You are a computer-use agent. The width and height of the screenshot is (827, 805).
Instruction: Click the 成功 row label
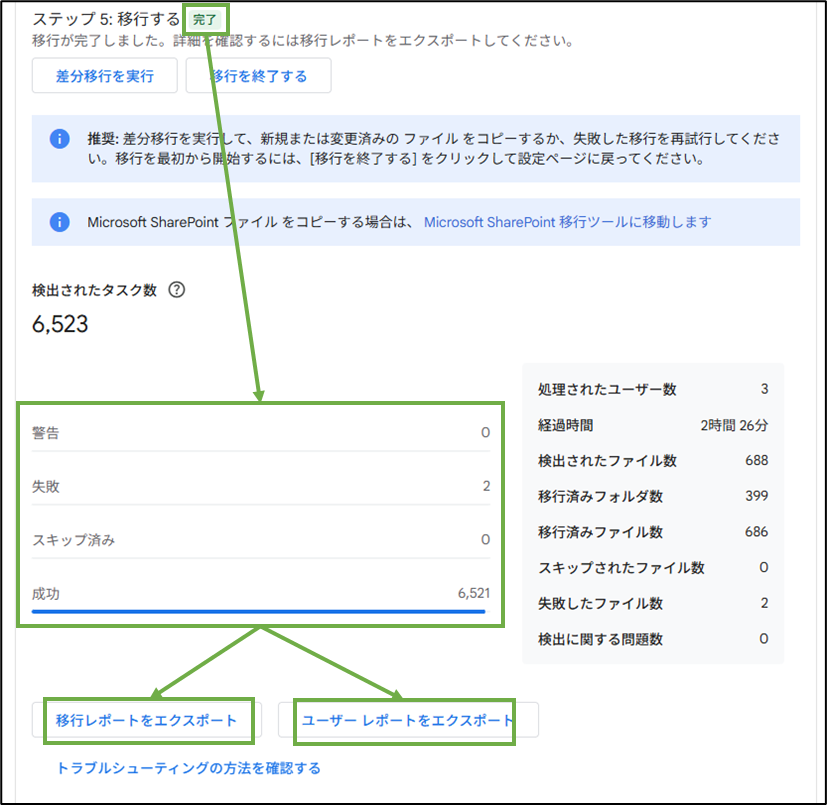(x=45, y=594)
